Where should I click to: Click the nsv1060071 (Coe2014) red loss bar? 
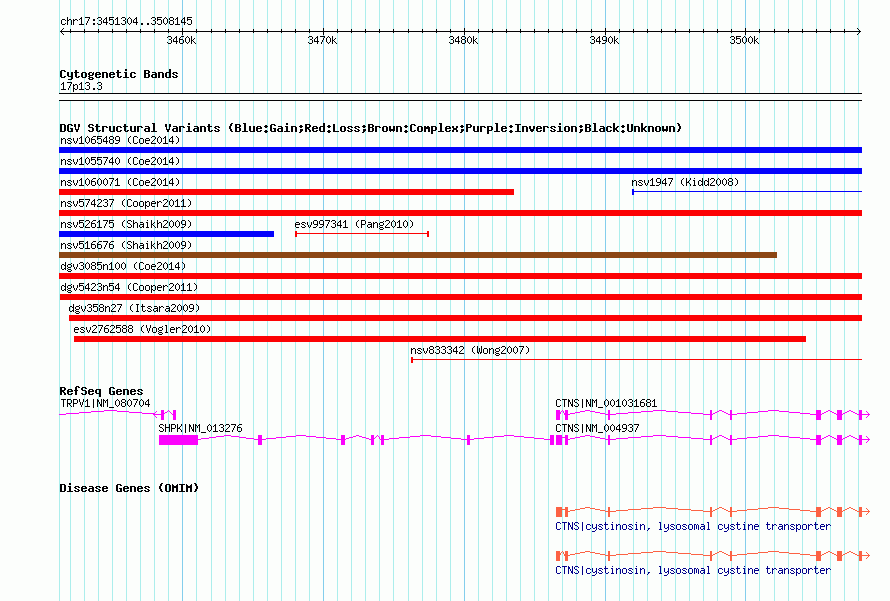(x=287, y=192)
